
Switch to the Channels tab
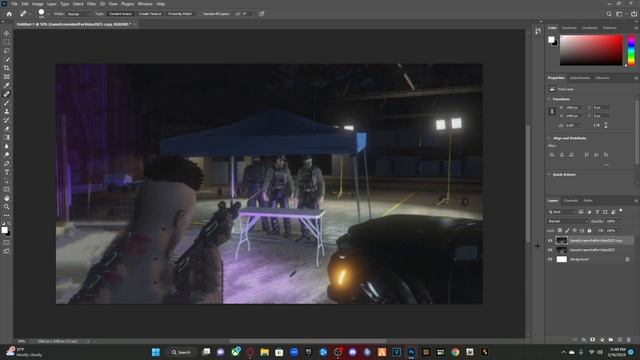[571, 201]
